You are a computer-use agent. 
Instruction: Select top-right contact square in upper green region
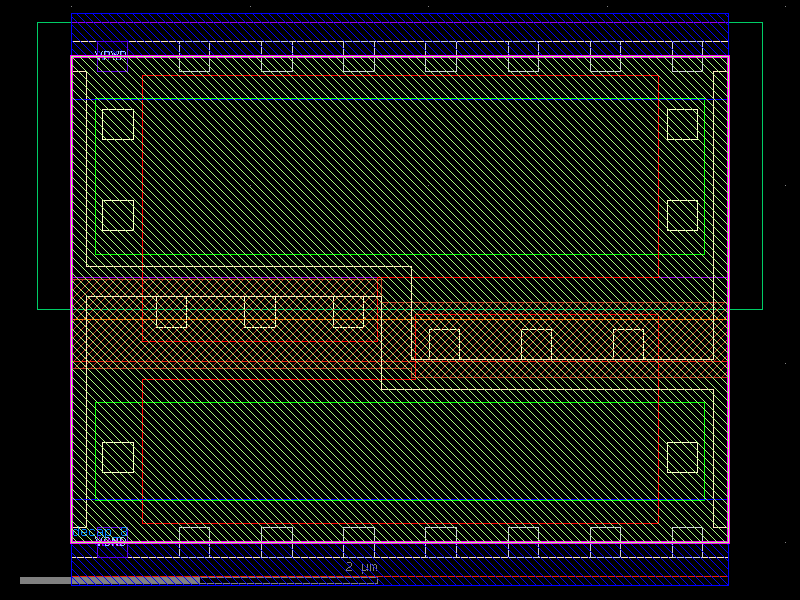tap(682, 124)
